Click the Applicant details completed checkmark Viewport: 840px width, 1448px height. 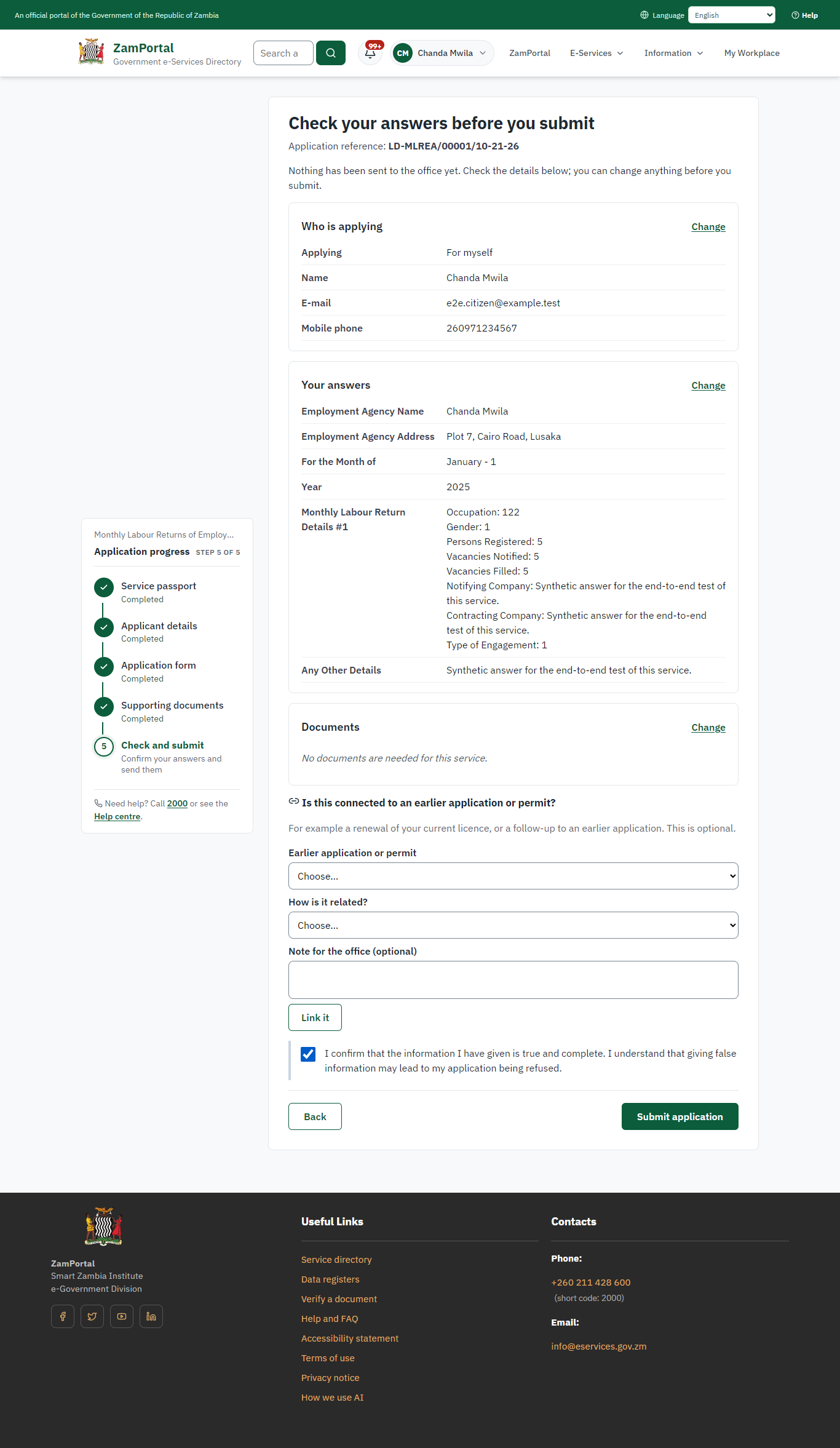(104, 627)
